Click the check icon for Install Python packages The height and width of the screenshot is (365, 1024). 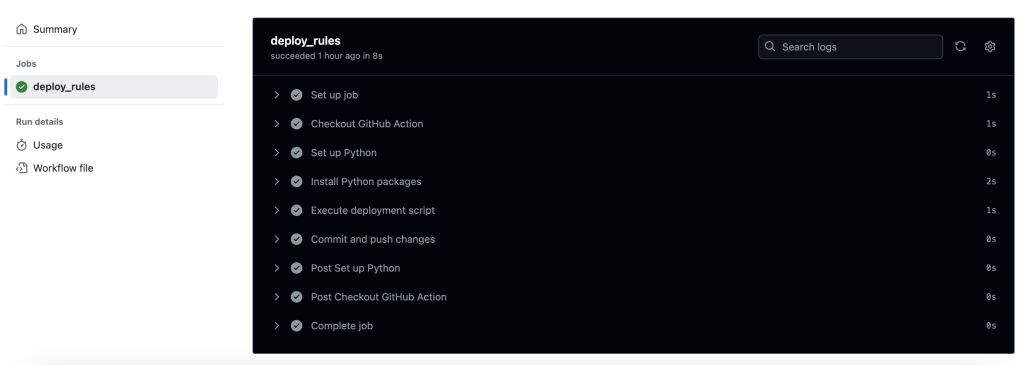tap(296, 182)
